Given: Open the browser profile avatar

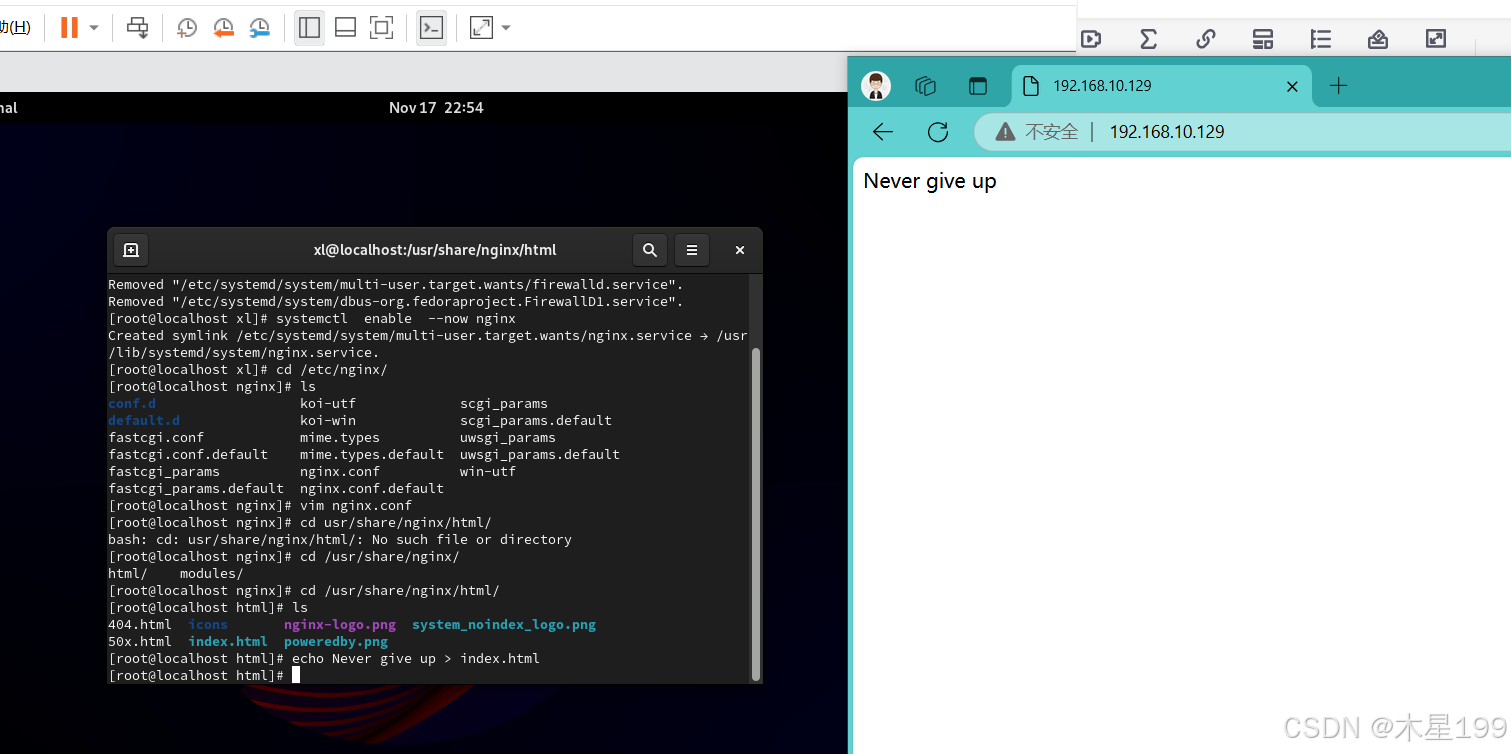Looking at the screenshot, I should 876,86.
